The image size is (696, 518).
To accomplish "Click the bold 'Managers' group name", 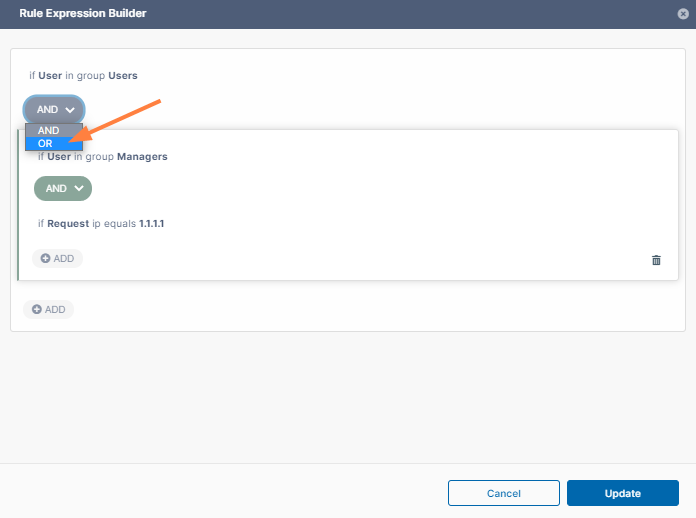I will tap(142, 157).
